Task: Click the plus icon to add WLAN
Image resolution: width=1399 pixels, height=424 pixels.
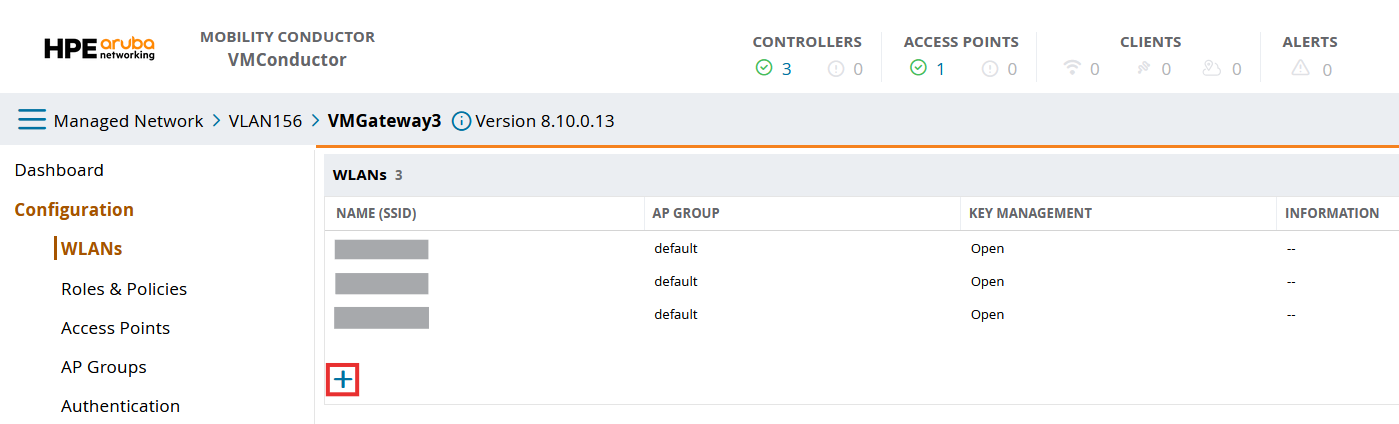Action: click(x=342, y=380)
